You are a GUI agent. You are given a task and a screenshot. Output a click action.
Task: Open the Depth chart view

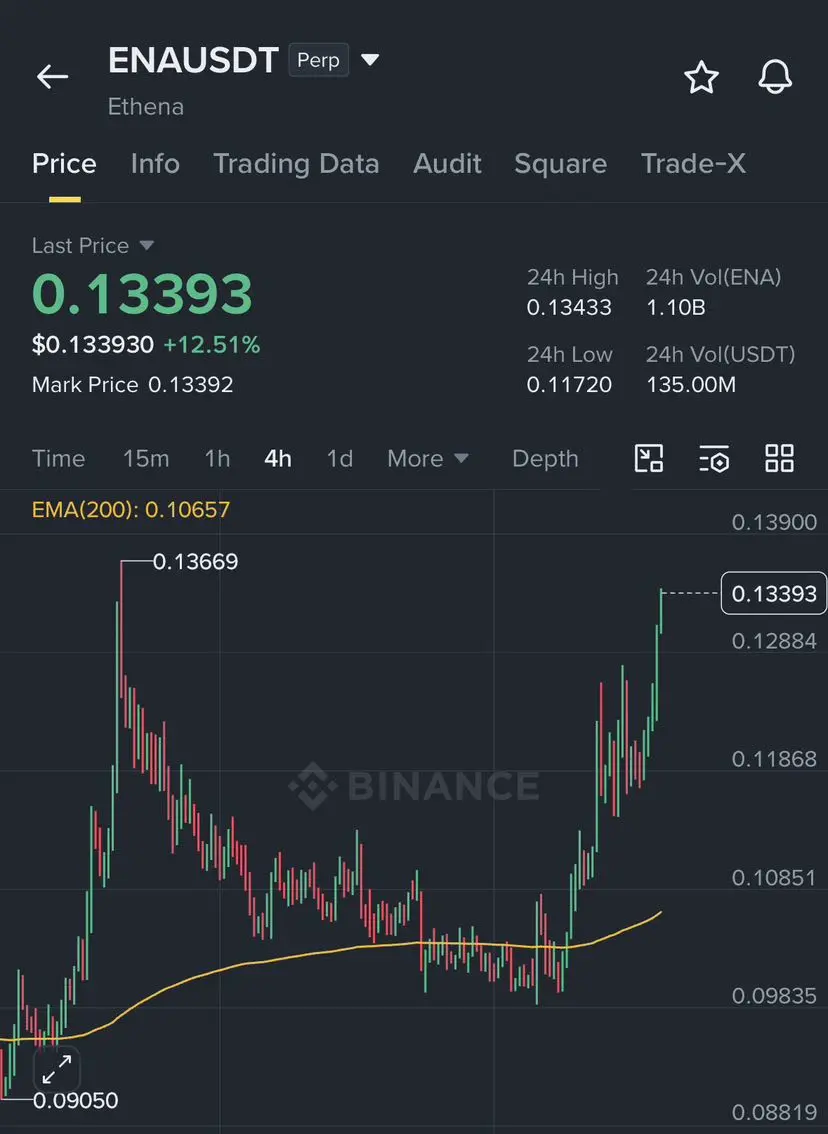(545, 459)
